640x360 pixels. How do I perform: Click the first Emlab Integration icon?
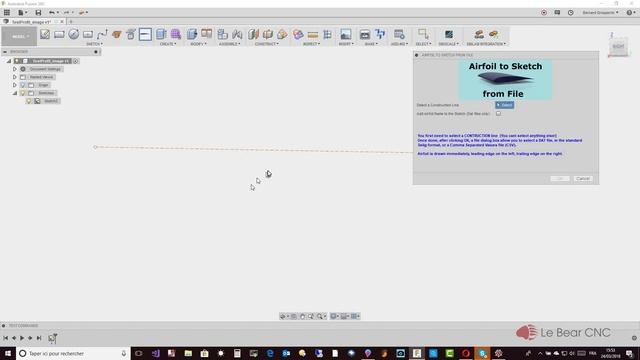pyautogui.click(x=479, y=34)
